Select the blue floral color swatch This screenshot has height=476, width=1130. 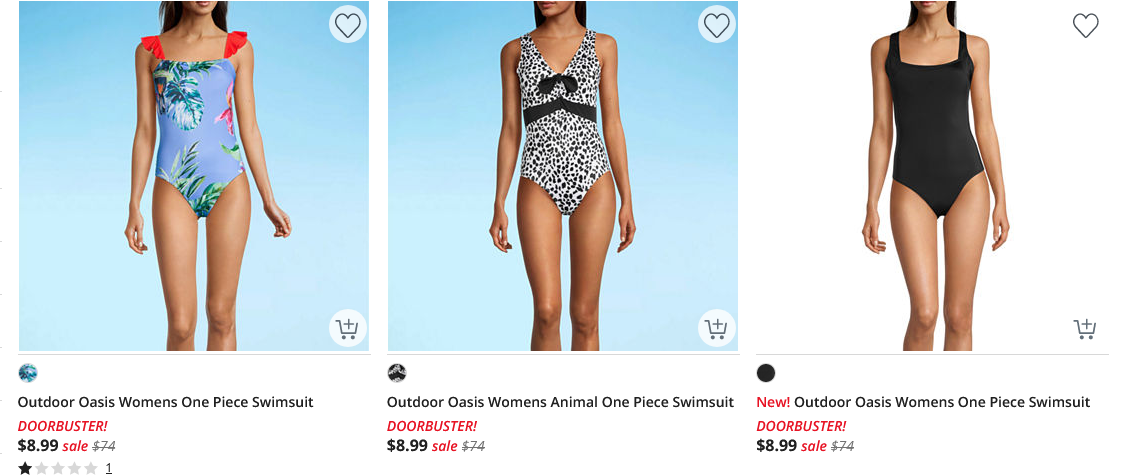28,373
